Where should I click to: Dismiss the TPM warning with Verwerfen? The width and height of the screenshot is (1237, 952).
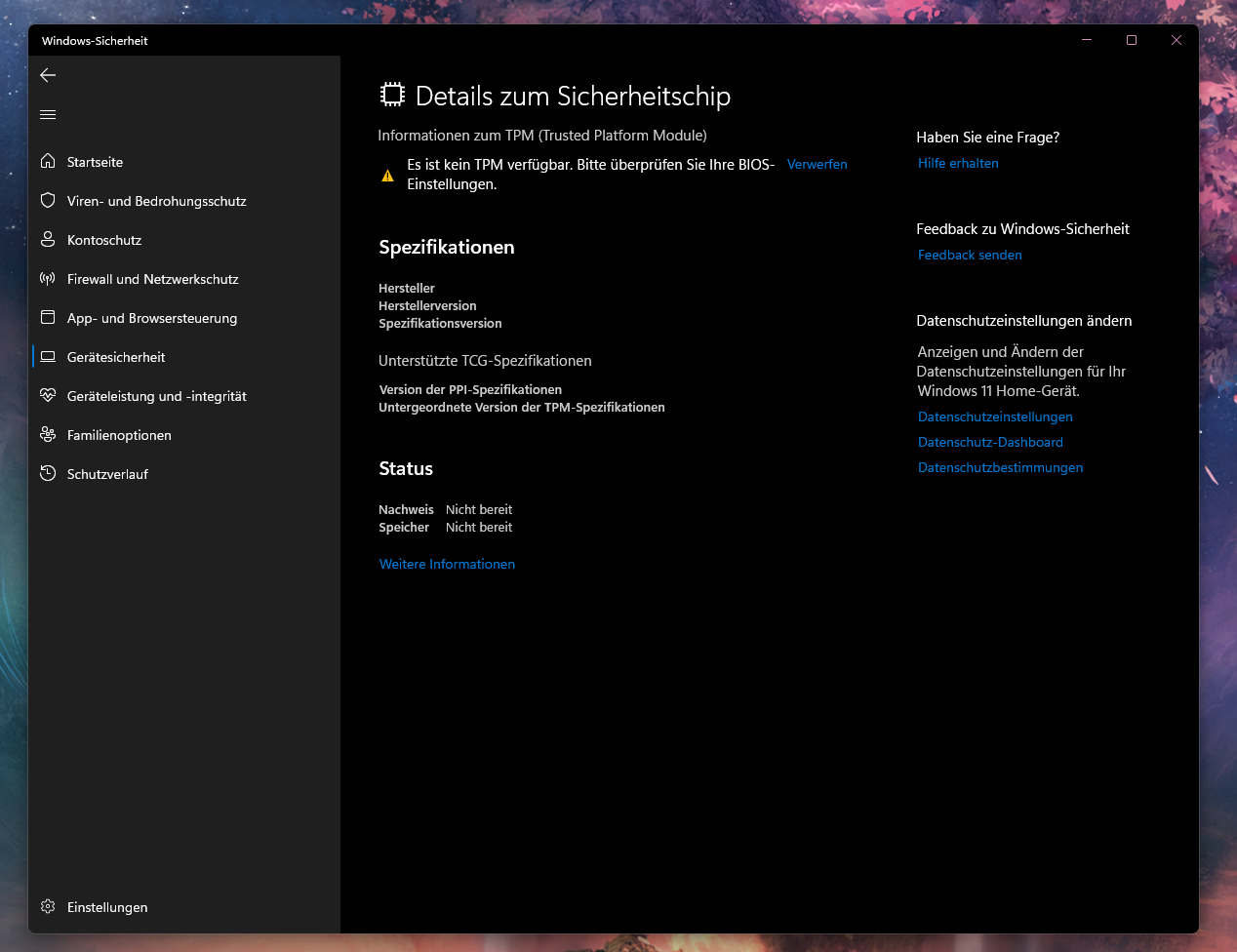pyautogui.click(x=817, y=165)
